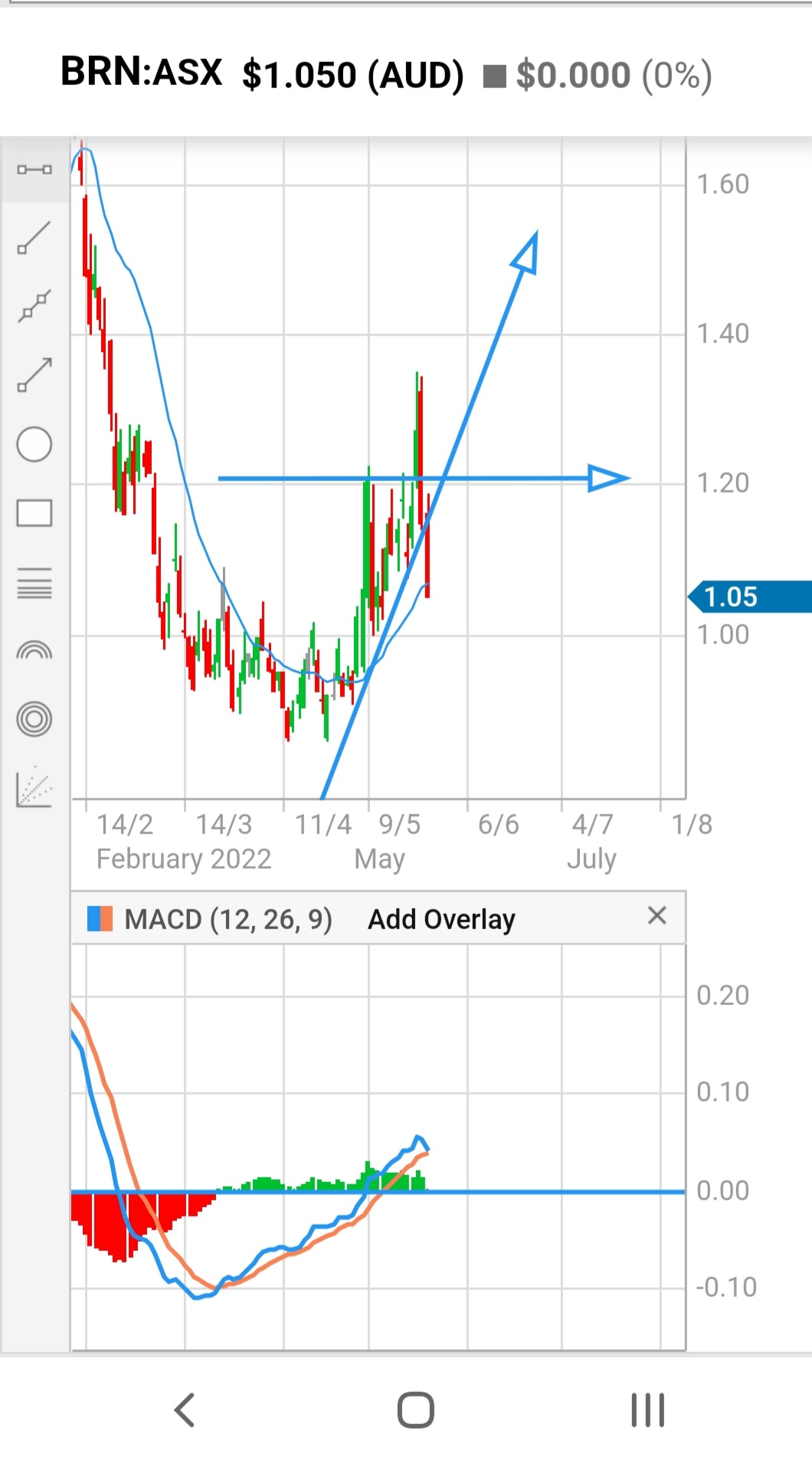
Task: Click the 0.00 MACD zero-line axis label
Action: click(x=722, y=1191)
